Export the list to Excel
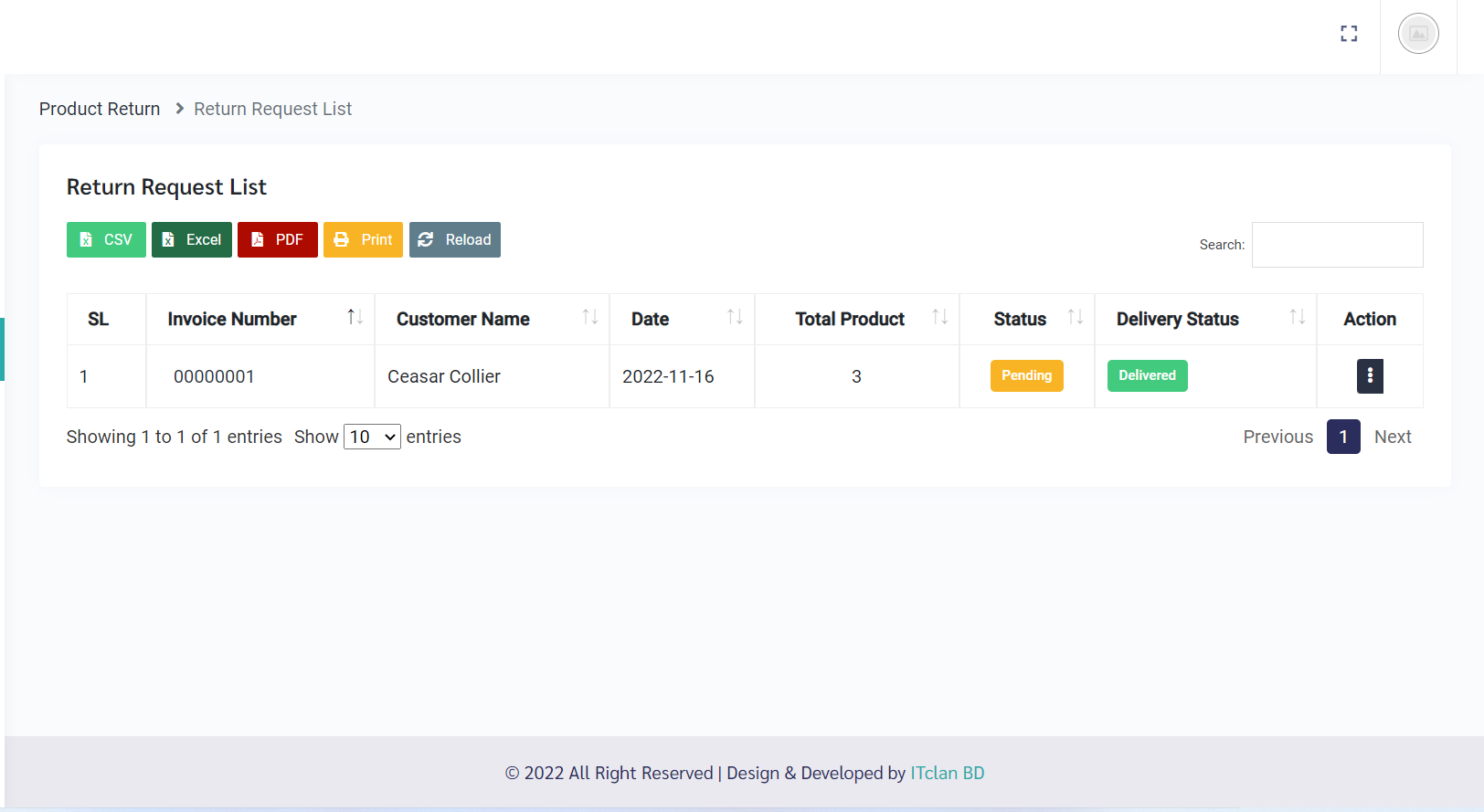The width and height of the screenshot is (1484, 812). tap(192, 240)
